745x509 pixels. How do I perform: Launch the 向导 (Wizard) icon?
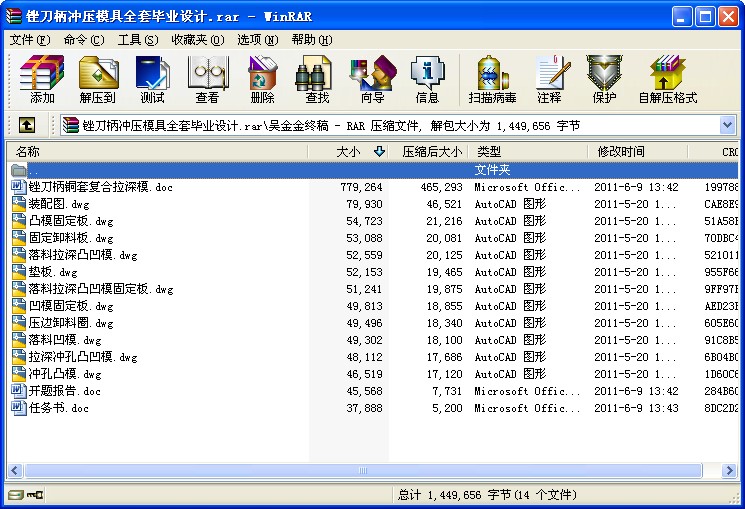tap(372, 79)
